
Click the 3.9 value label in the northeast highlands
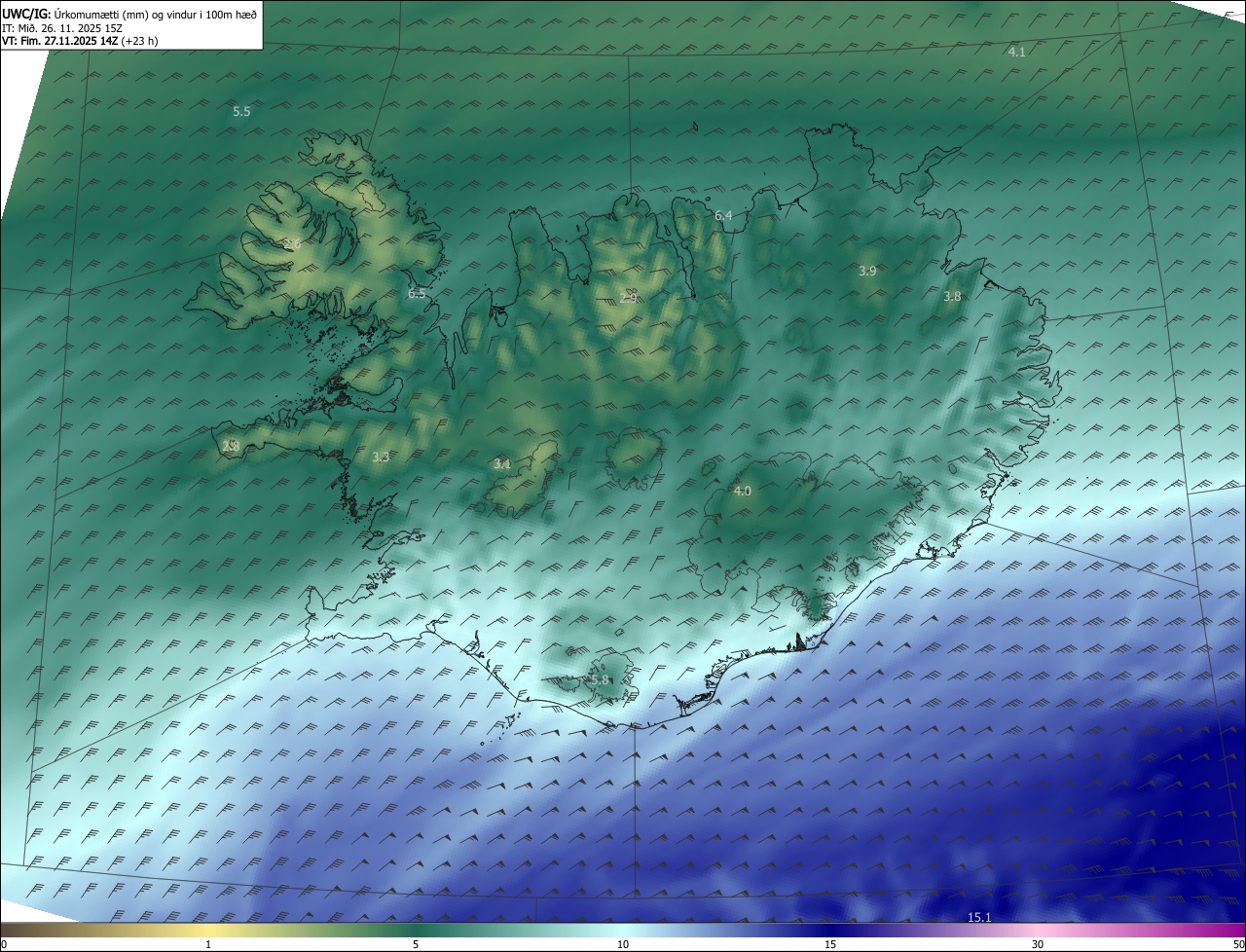point(867,271)
